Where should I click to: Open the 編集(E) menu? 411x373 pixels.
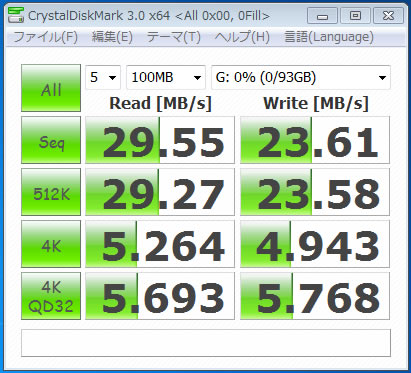(112, 37)
